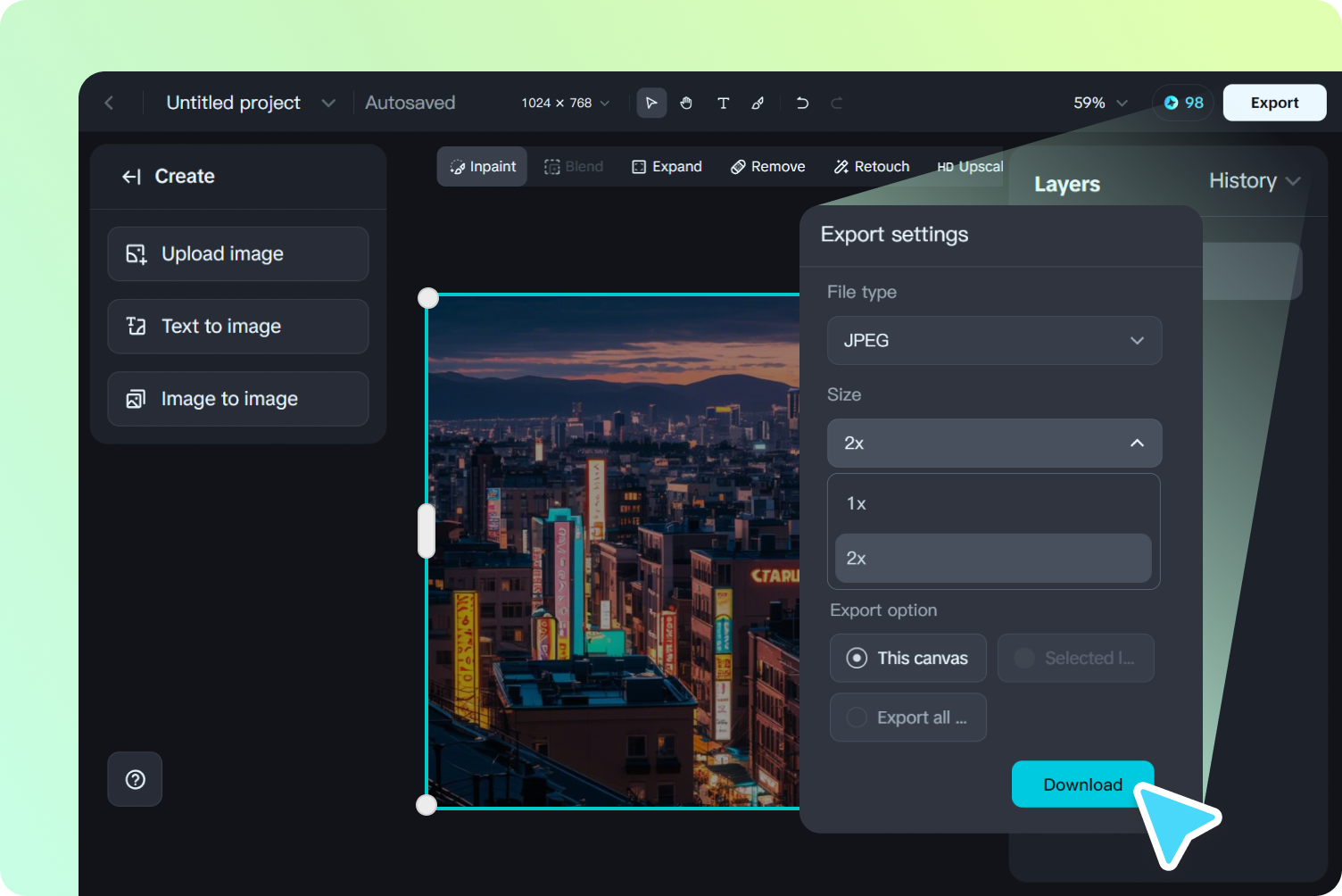Go back using the left chevron icon
The width and height of the screenshot is (1342, 896).
109,103
